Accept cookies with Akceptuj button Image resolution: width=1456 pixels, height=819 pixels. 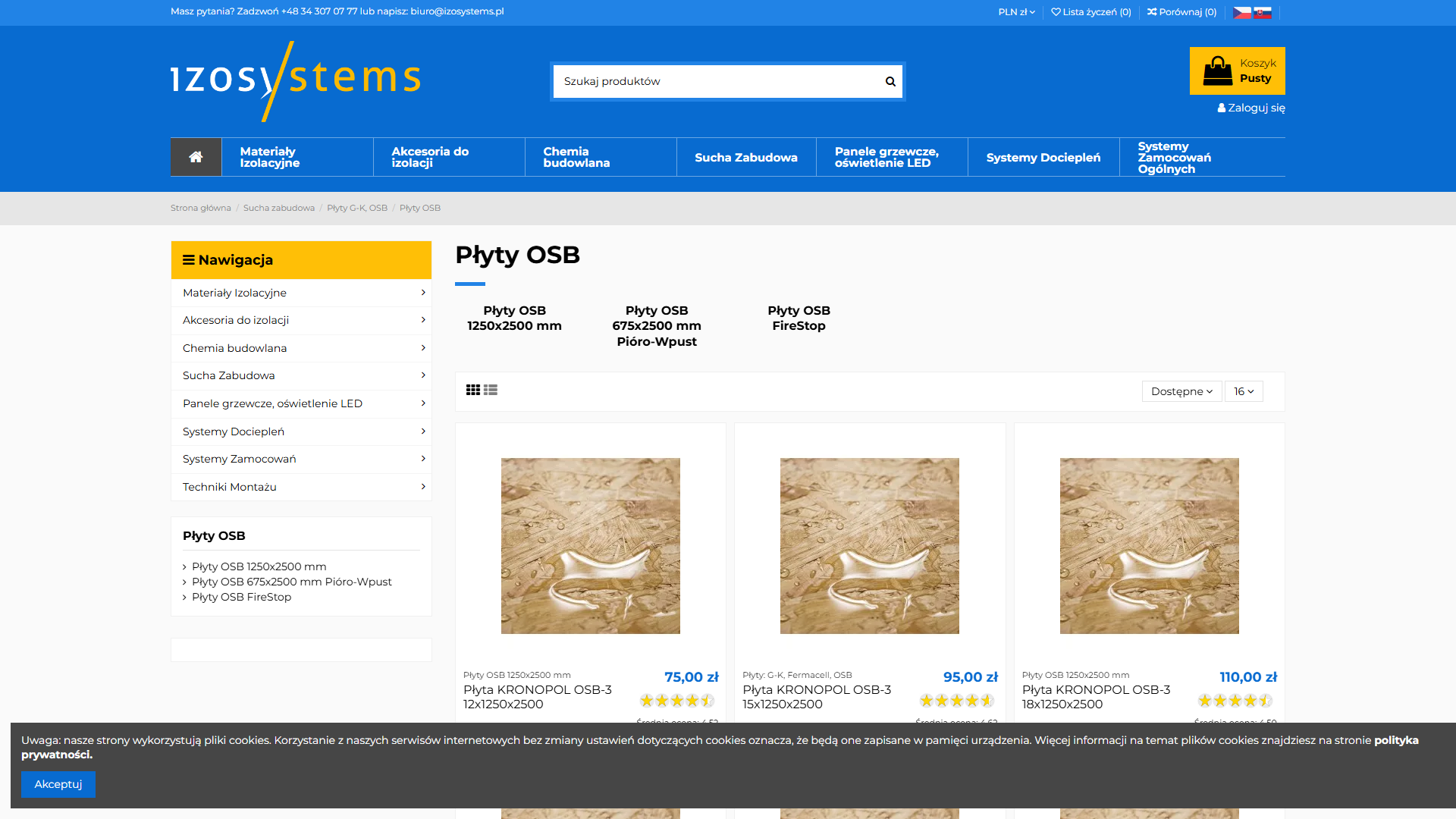click(58, 784)
